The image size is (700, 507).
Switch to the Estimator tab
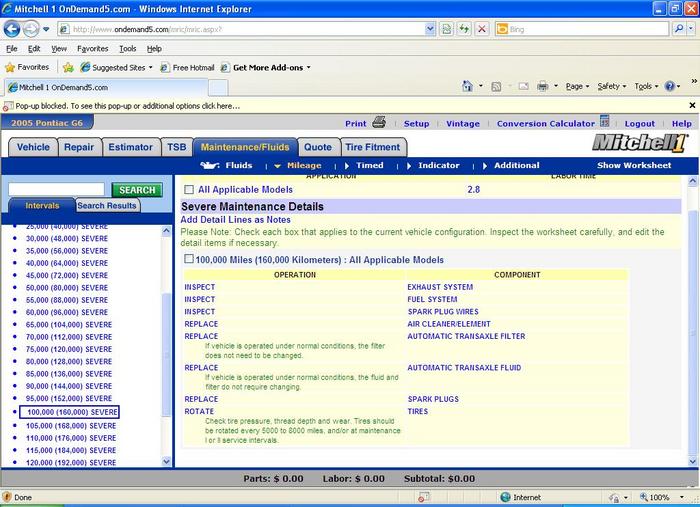coord(130,147)
